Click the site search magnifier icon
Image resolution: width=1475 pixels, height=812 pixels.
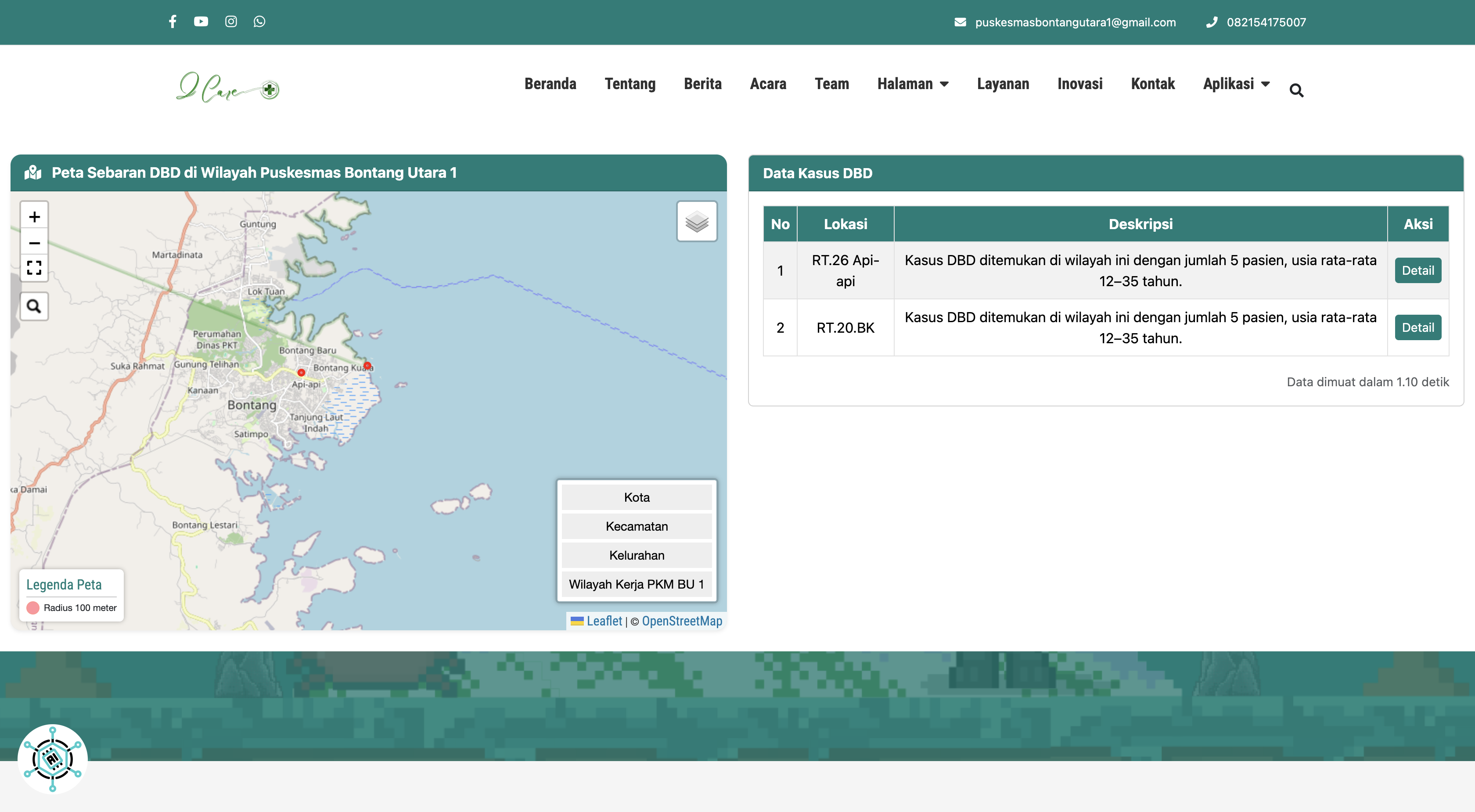pos(1296,90)
